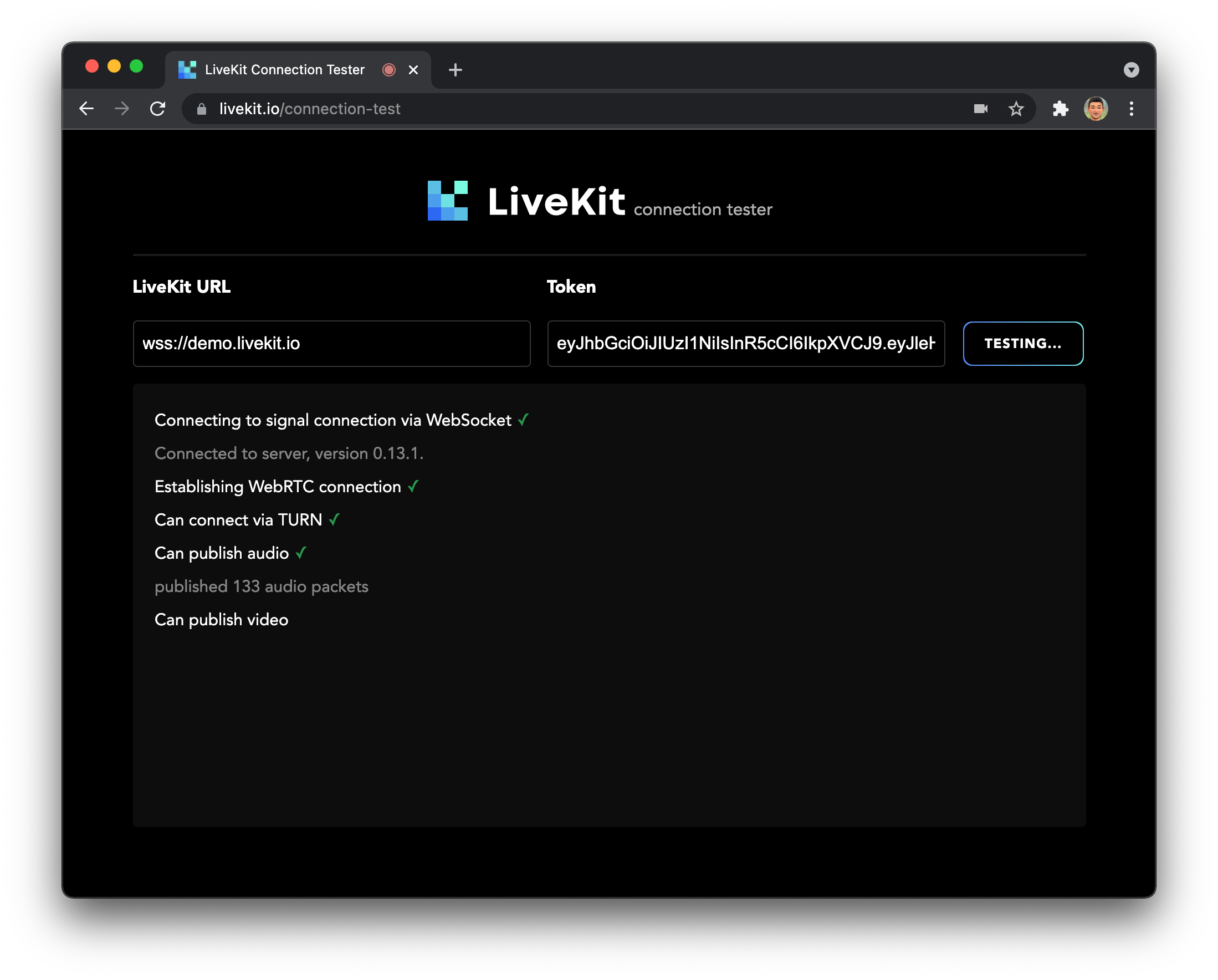Click the checkmark beside WebRTC connection line

(413, 486)
